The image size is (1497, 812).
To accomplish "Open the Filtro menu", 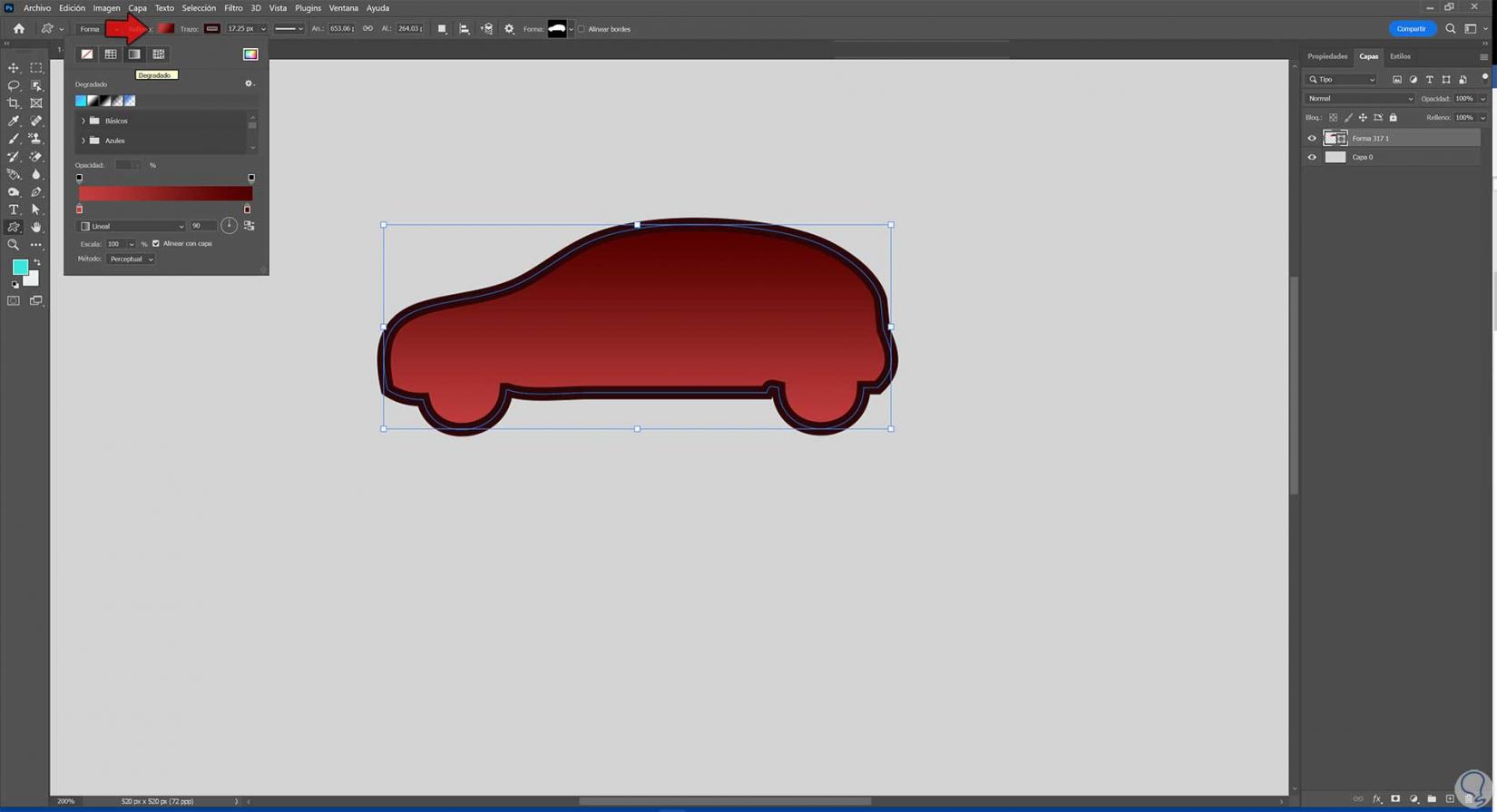I will (233, 8).
